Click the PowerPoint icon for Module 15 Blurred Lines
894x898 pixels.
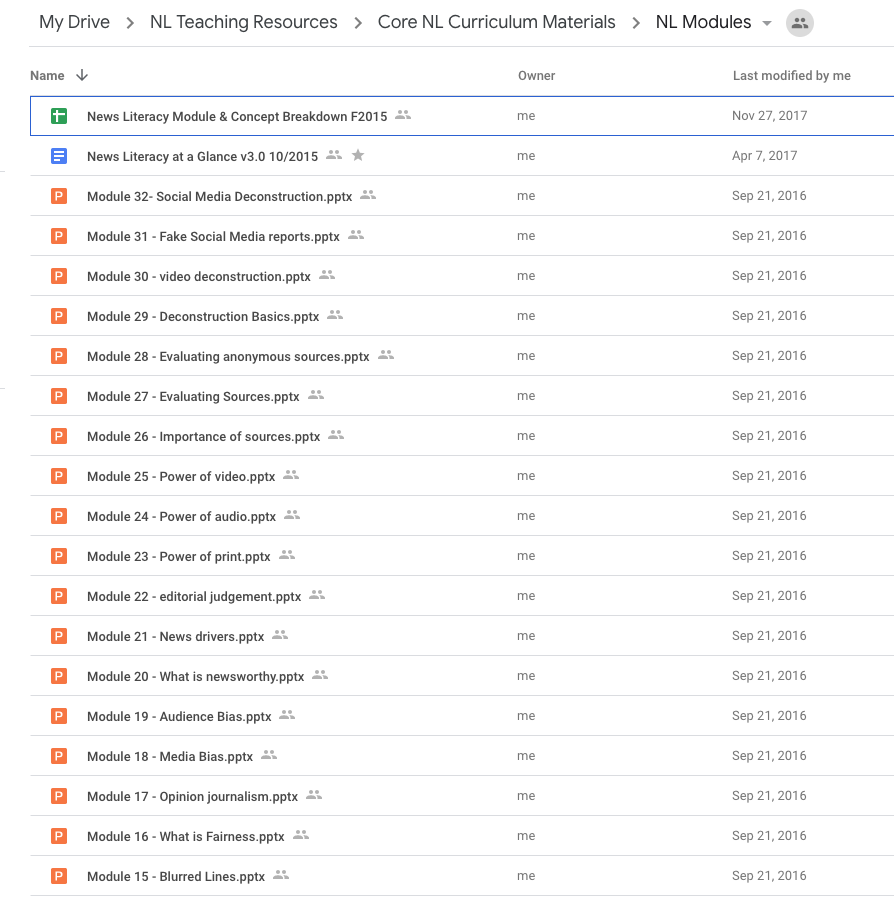point(59,876)
